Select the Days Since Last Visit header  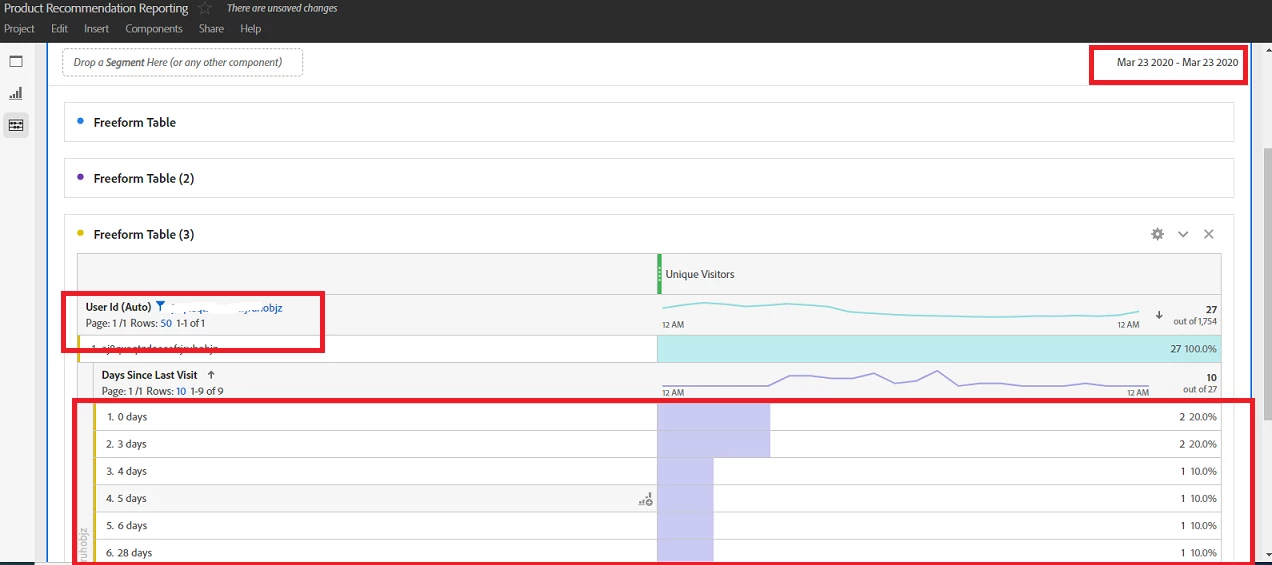(x=151, y=375)
